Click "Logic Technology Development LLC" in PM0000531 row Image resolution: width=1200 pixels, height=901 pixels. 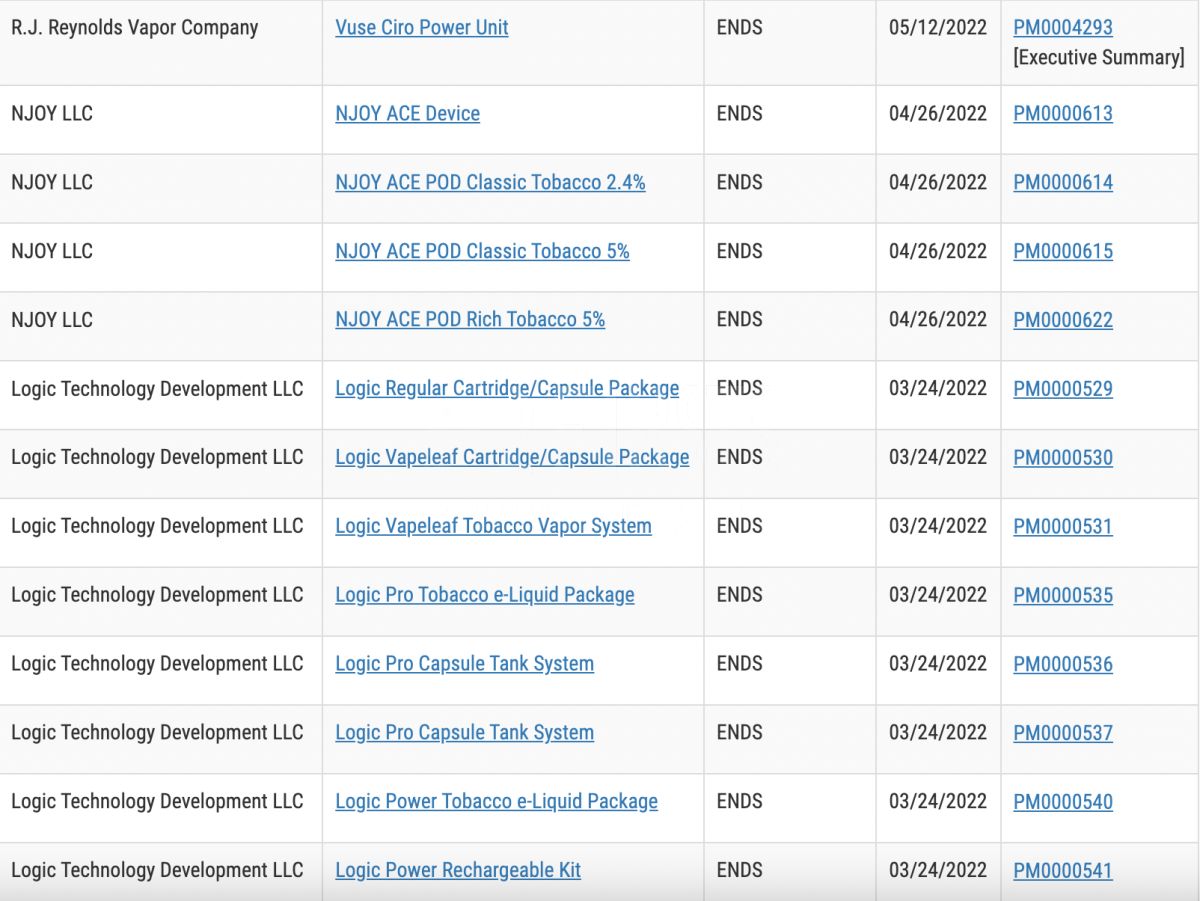[x=157, y=527]
